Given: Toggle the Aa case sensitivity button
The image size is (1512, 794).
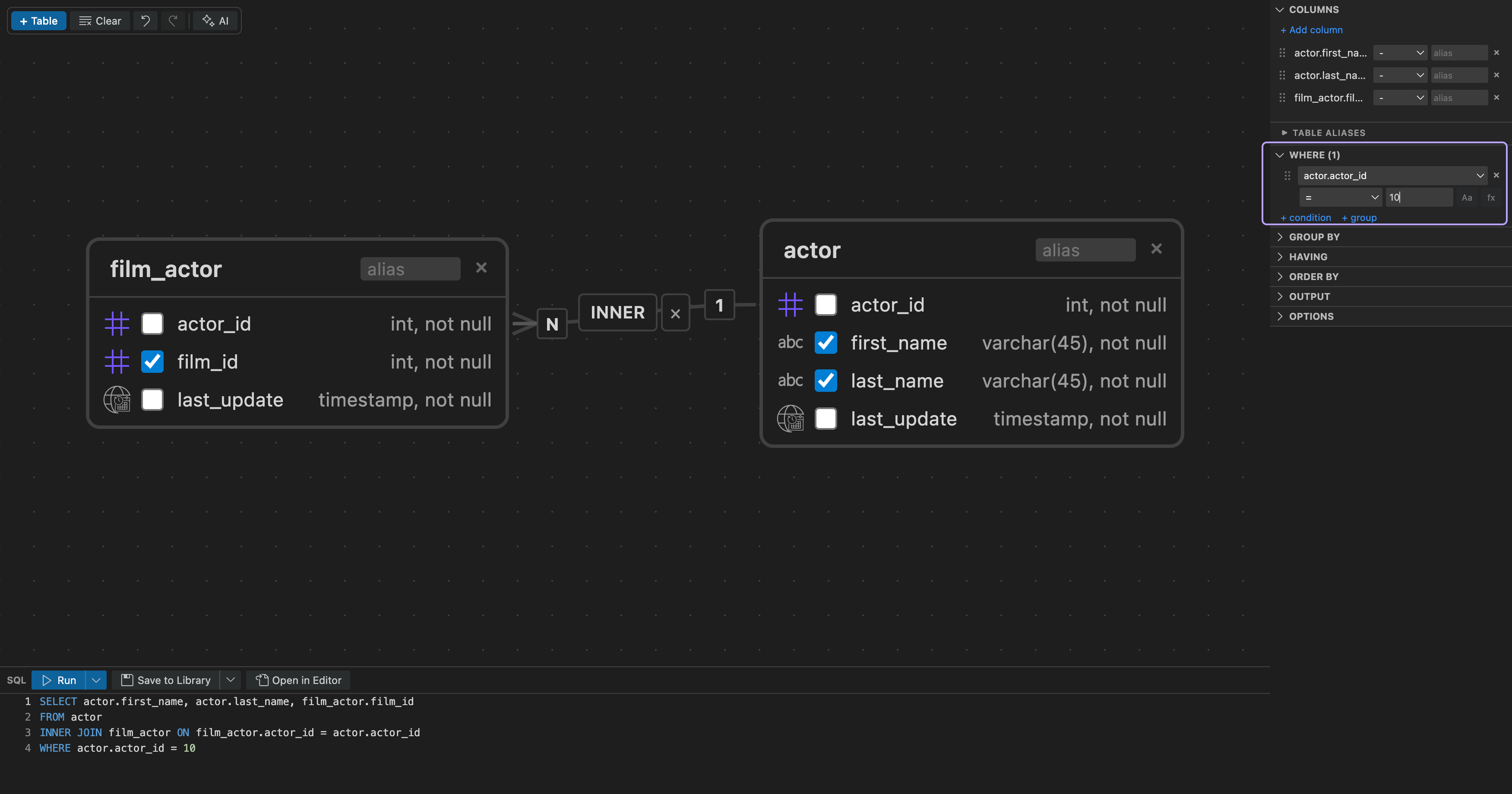Looking at the screenshot, I should point(1467,198).
